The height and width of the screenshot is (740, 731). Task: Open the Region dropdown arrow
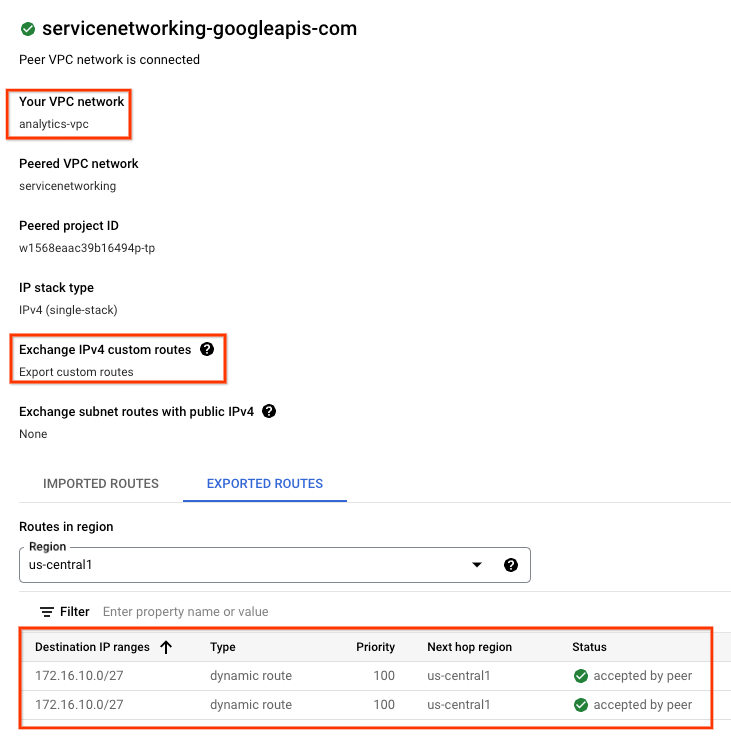477,565
